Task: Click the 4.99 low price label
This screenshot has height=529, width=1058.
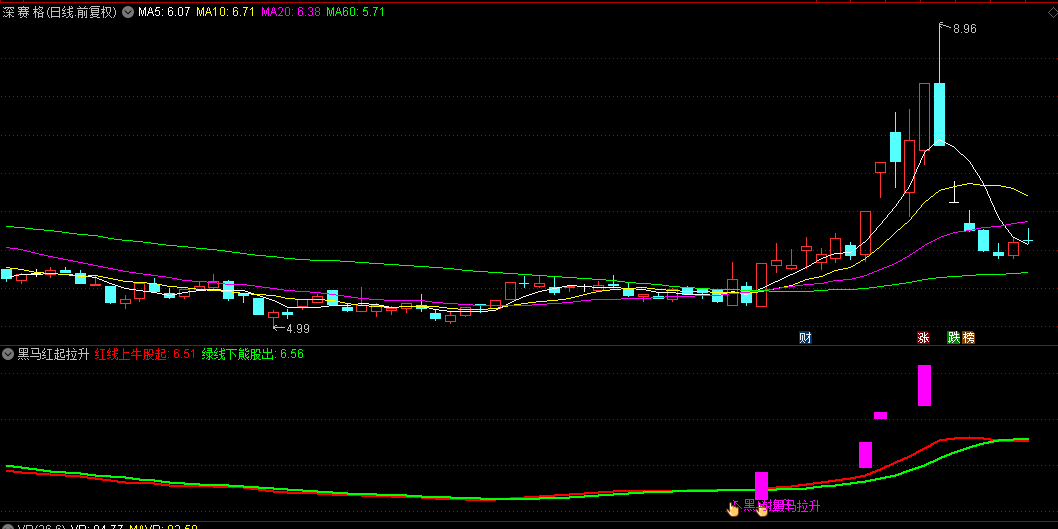Action: click(298, 329)
